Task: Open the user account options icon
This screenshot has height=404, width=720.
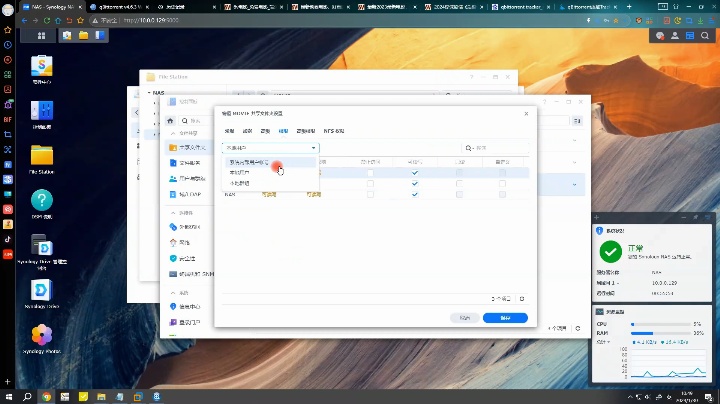Action: (675, 35)
